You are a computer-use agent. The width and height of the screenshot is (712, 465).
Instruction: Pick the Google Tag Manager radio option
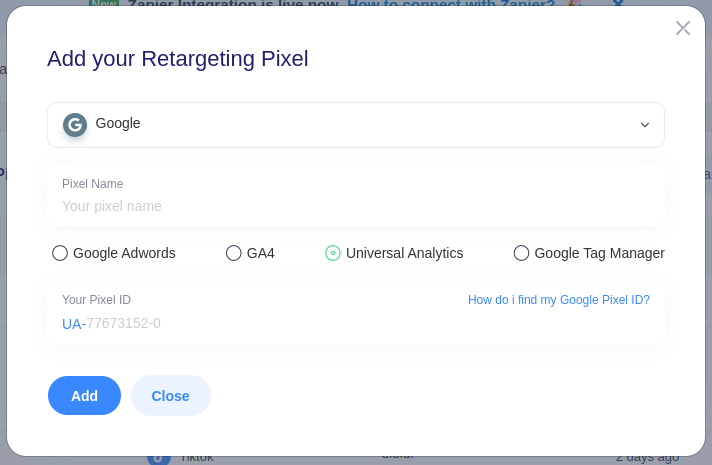pos(521,253)
